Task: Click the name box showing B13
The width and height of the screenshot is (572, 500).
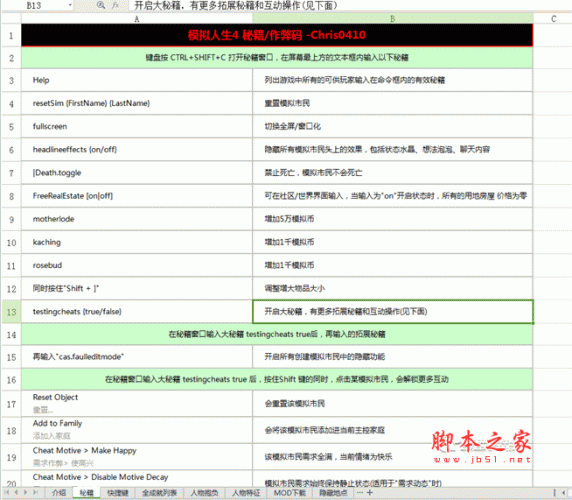Action: pos(34,5)
